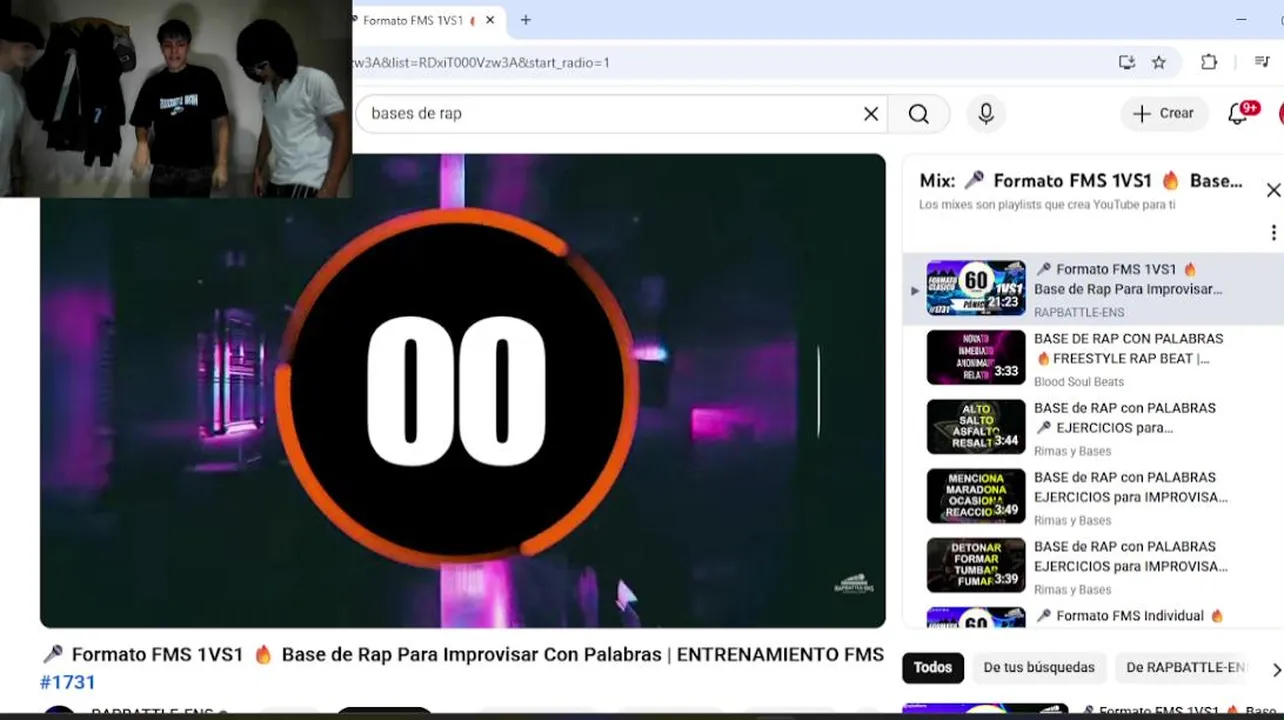
Task: Click the install app icon in address bar
Action: (1127, 62)
